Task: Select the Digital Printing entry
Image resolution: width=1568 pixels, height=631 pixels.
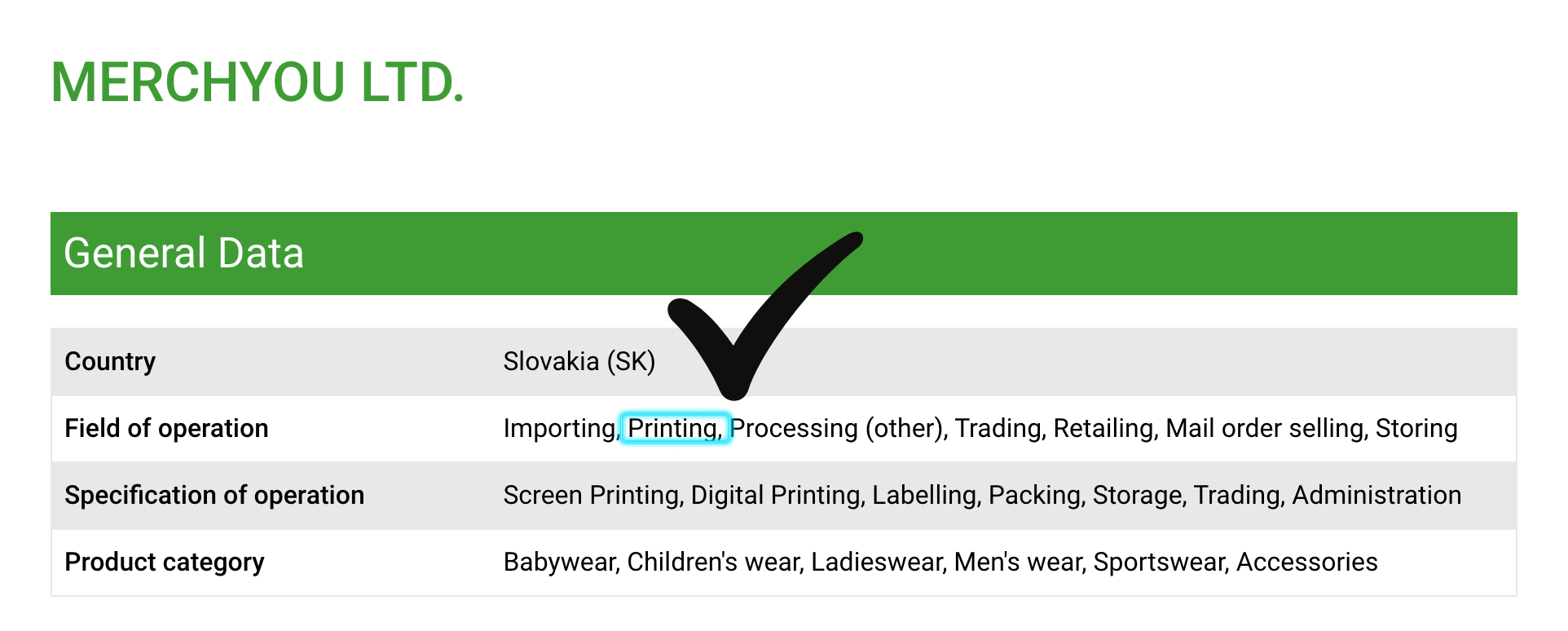Action: [776, 495]
